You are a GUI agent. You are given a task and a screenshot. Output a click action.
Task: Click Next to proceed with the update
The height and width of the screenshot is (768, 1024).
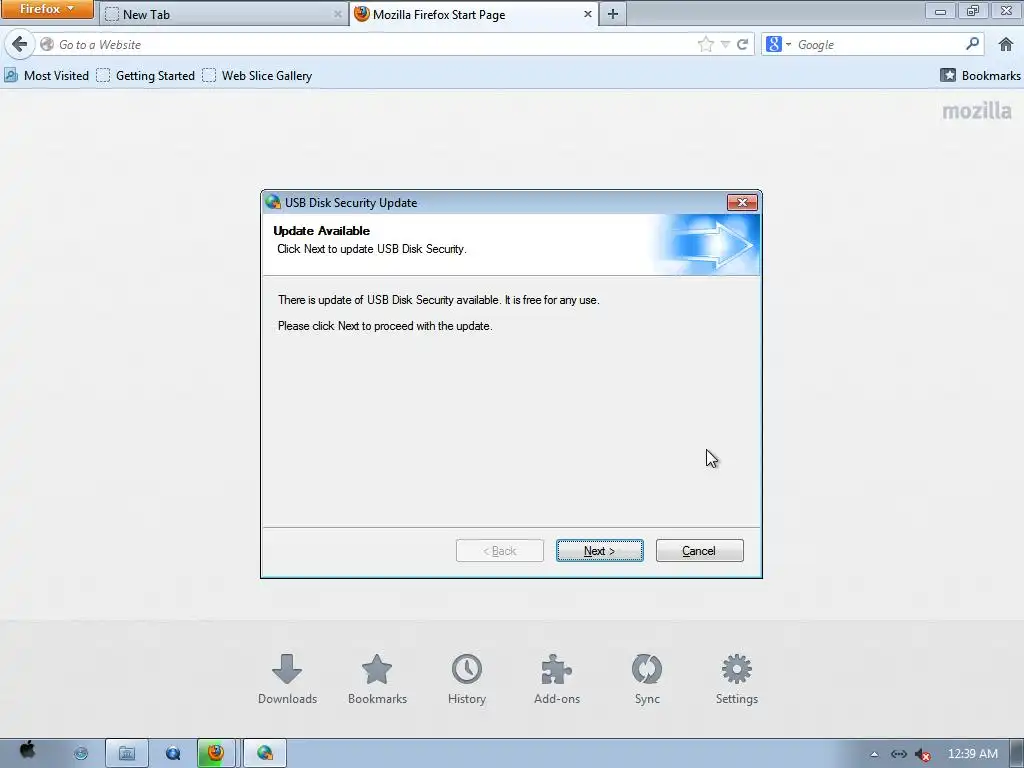click(600, 551)
